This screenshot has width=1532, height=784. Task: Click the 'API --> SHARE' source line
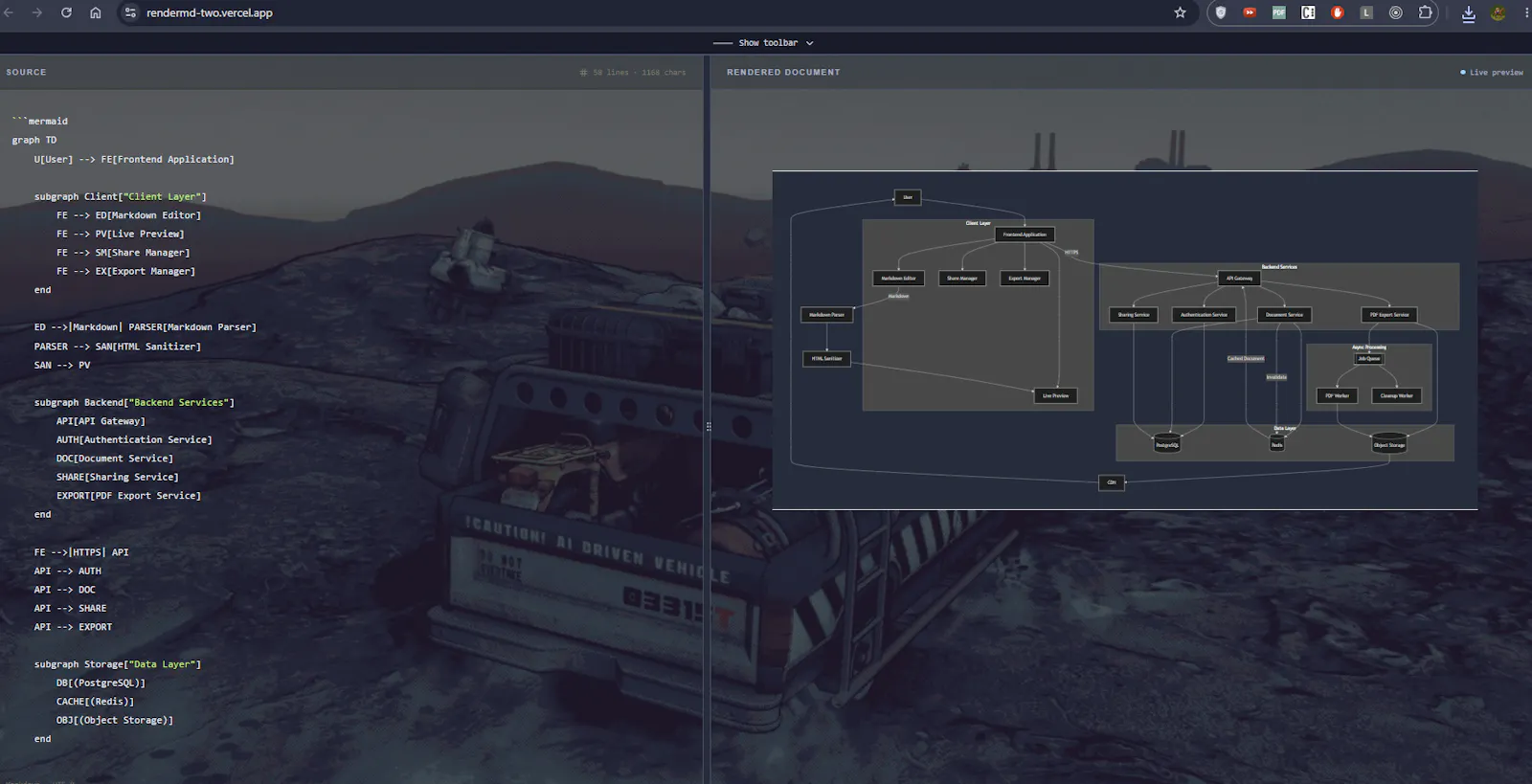coord(71,609)
